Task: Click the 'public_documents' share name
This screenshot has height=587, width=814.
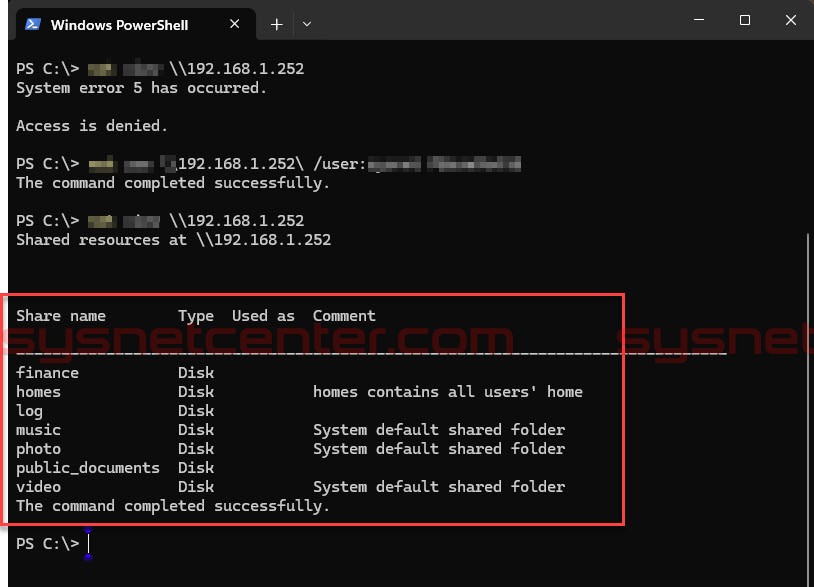Action: pyautogui.click(x=88, y=468)
